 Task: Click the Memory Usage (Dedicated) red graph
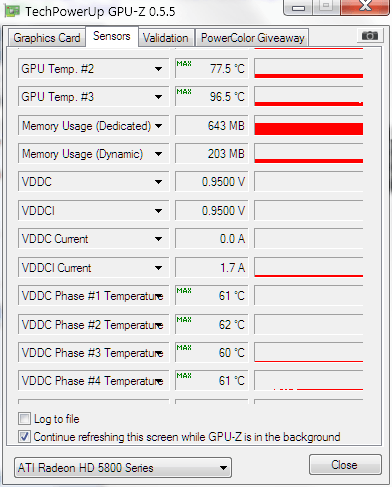coord(309,126)
